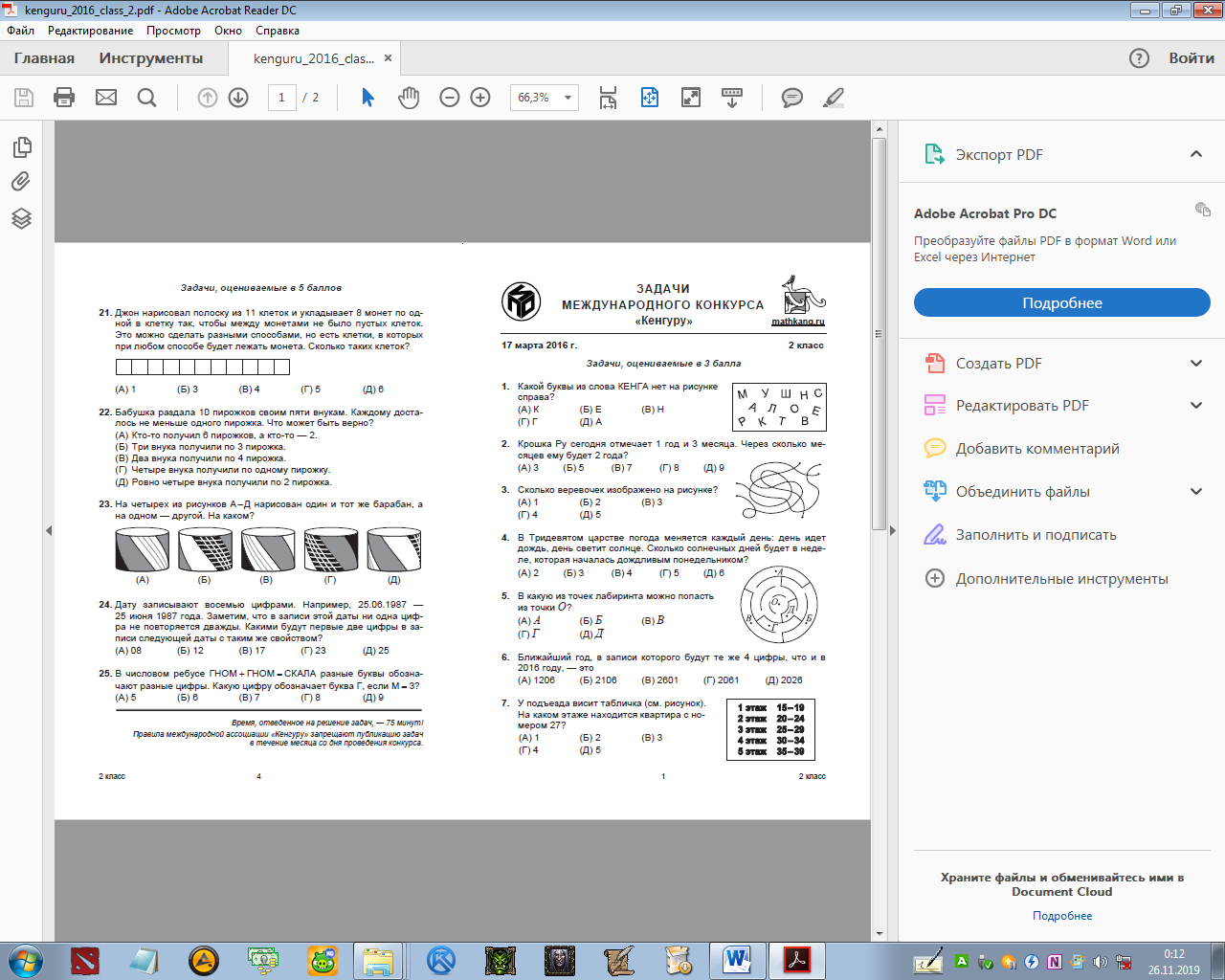Click the scrollbar up arrow
1225x980 pixels.
pyautogui.click(x=879, y=128)
